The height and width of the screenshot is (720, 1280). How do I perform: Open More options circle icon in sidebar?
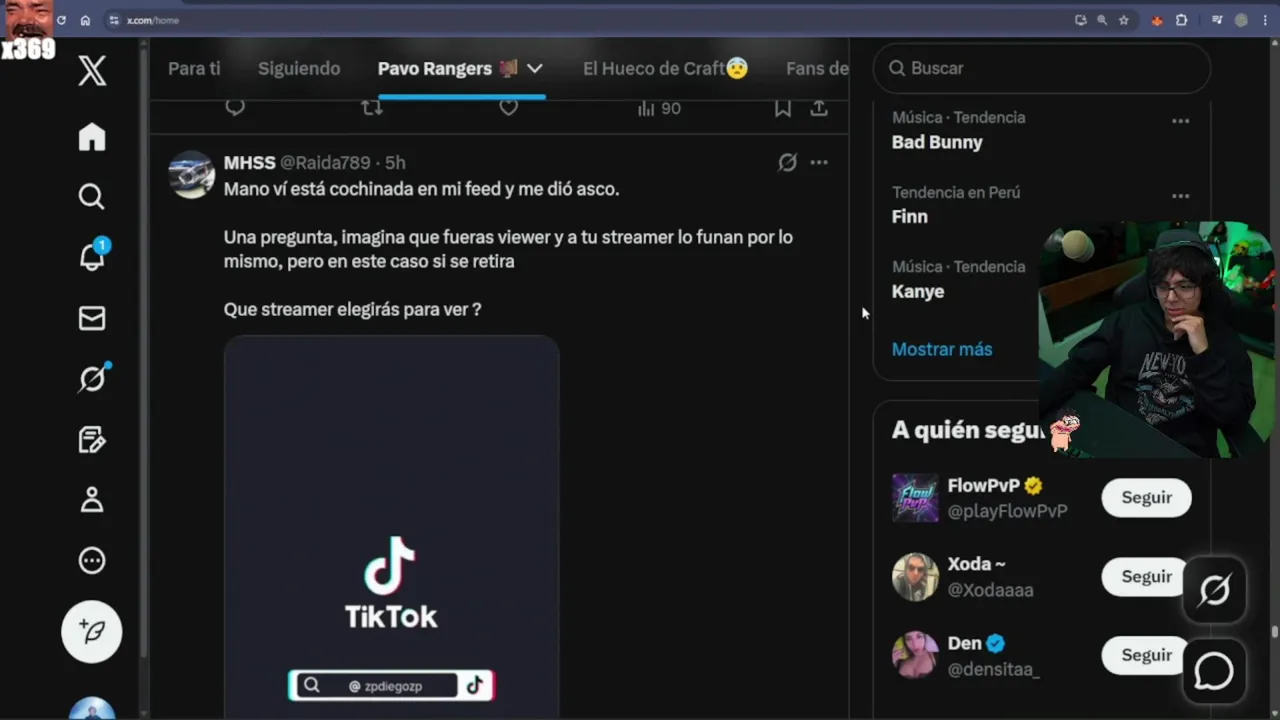tap(92, 561)
